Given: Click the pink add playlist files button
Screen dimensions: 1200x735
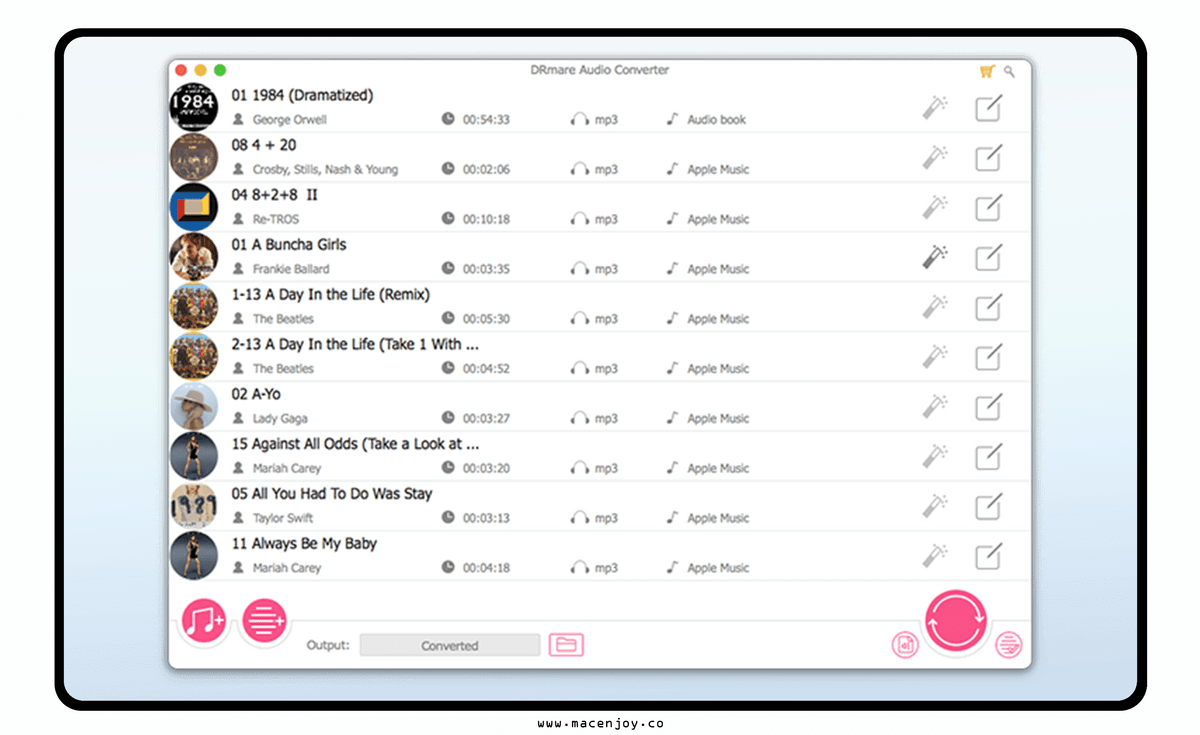Looking at the screenshot, I should coord(264,622).
